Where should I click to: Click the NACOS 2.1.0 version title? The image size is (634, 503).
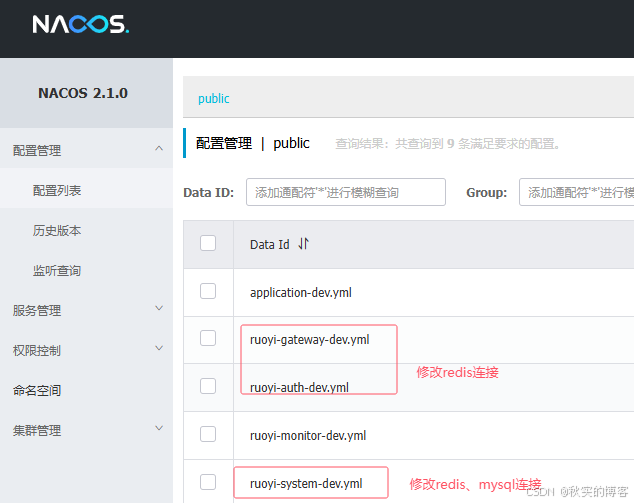coord(83,93)
